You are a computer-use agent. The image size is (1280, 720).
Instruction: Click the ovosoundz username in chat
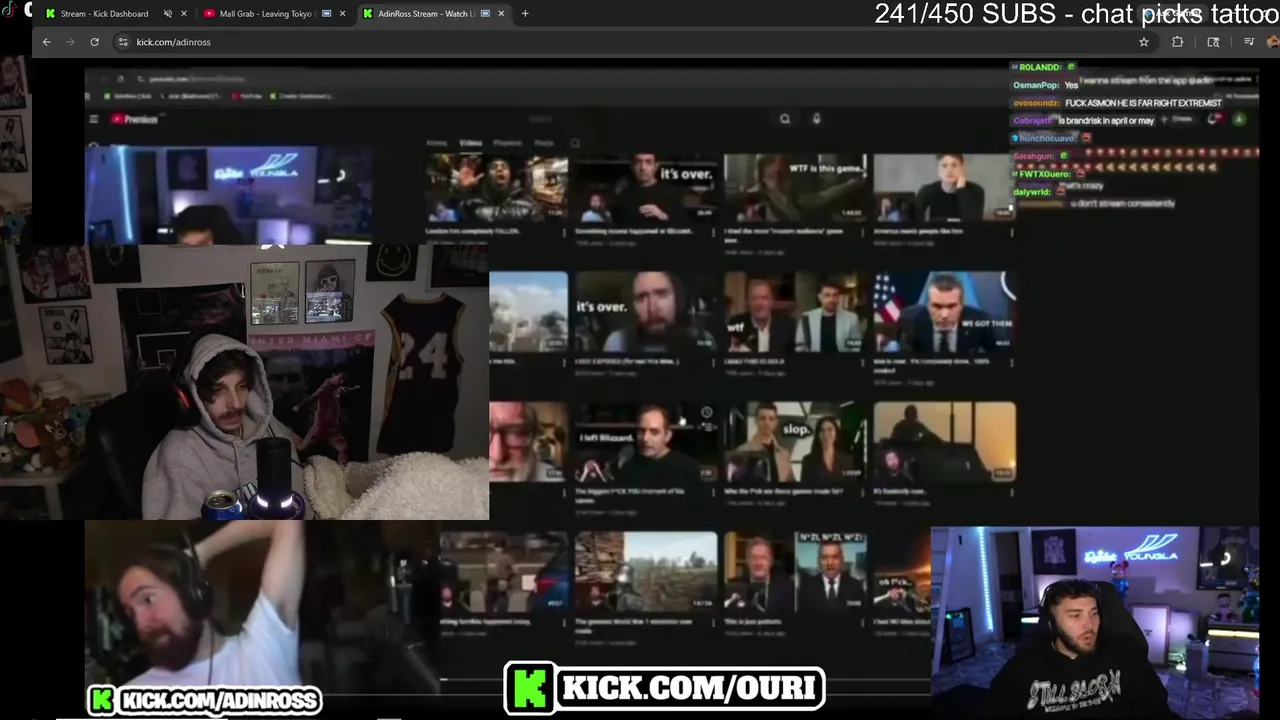point(1037,103)
